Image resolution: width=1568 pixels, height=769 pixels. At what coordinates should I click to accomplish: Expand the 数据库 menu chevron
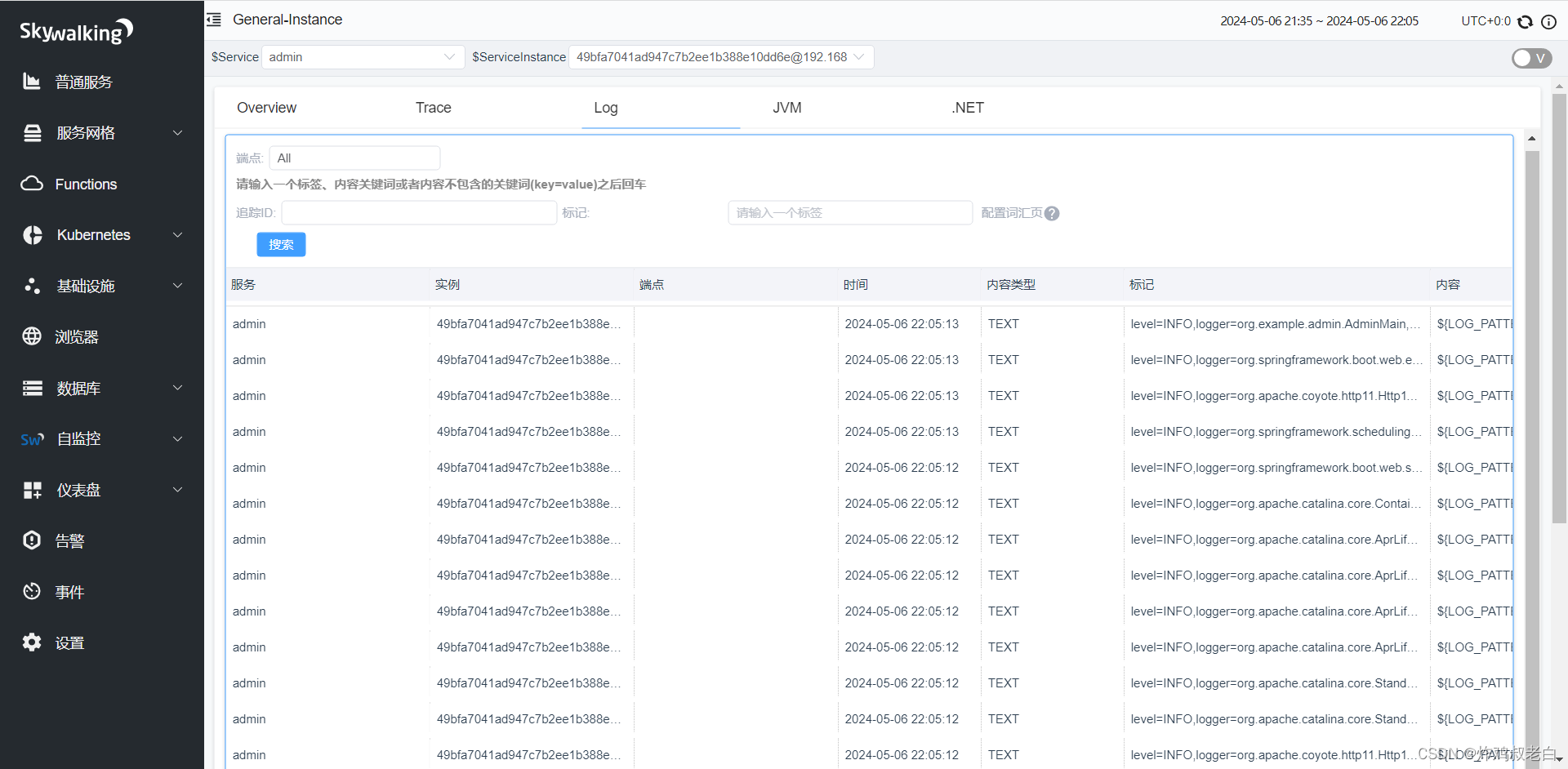click(177, 388)
